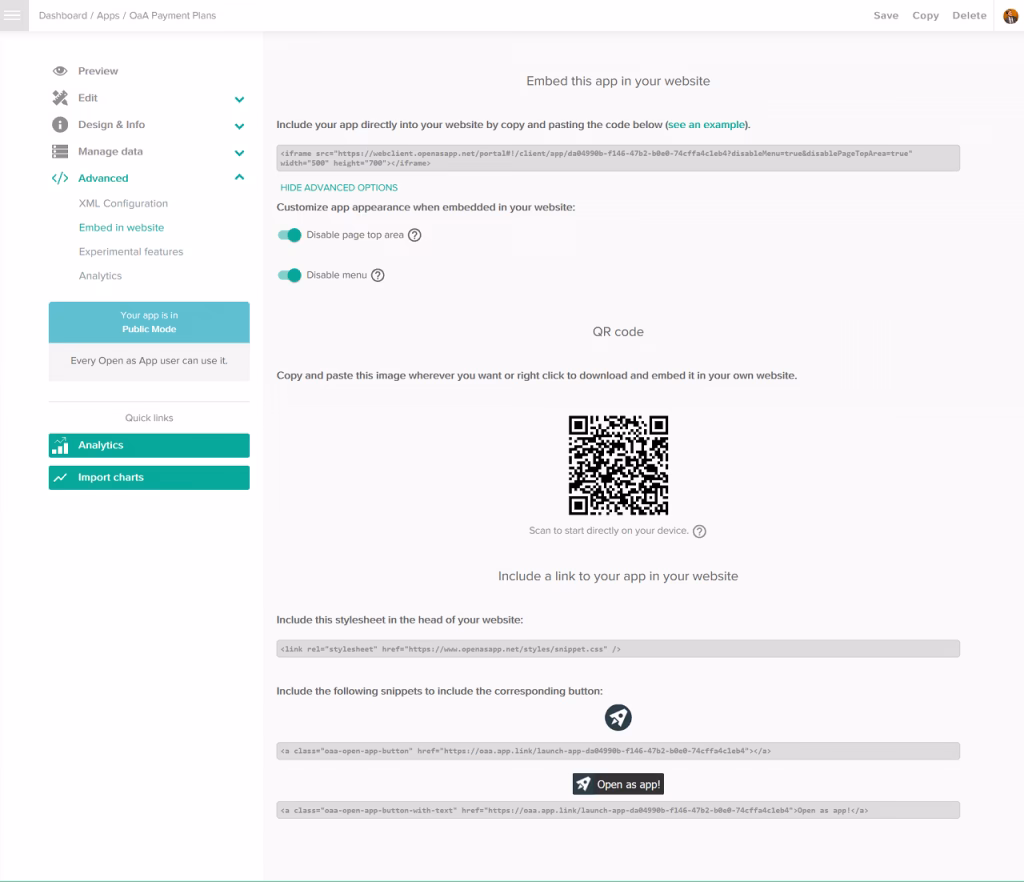Image resolution: width=1024 pixels, height=882 pixels.
Task: Click help icon next to Scan to start
Action: (699, 531)
